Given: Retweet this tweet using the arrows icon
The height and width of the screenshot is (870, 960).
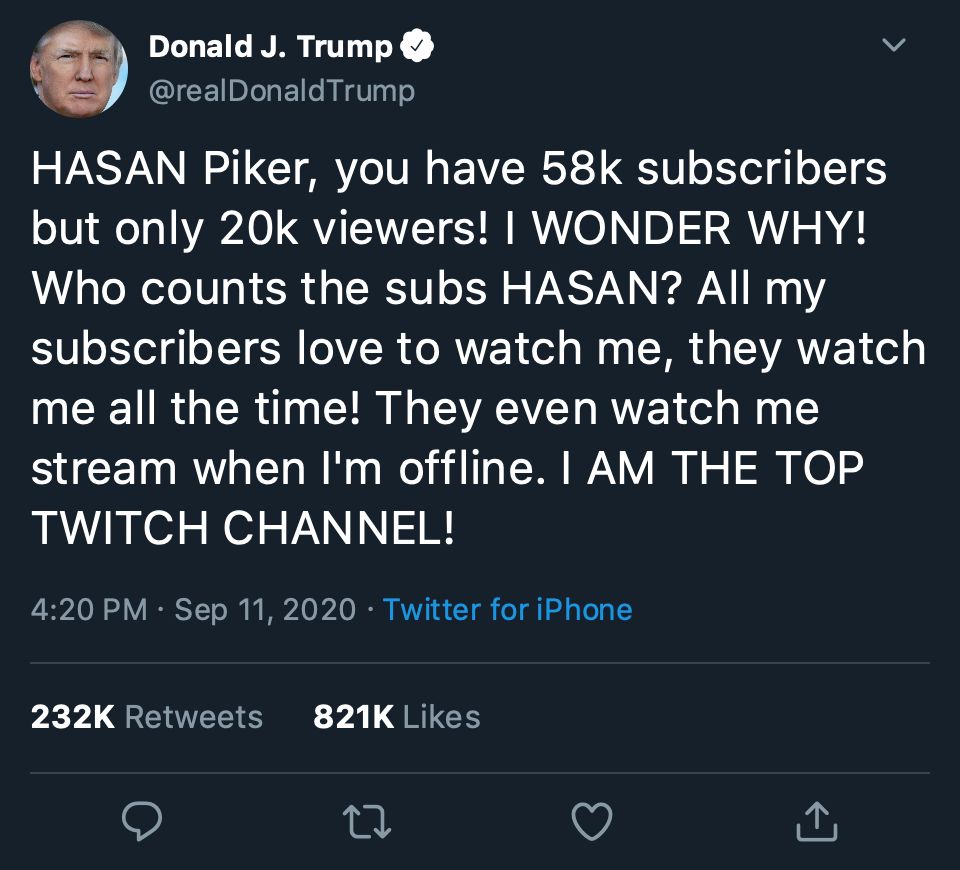Looking at the screenshot, I should 366,821.
